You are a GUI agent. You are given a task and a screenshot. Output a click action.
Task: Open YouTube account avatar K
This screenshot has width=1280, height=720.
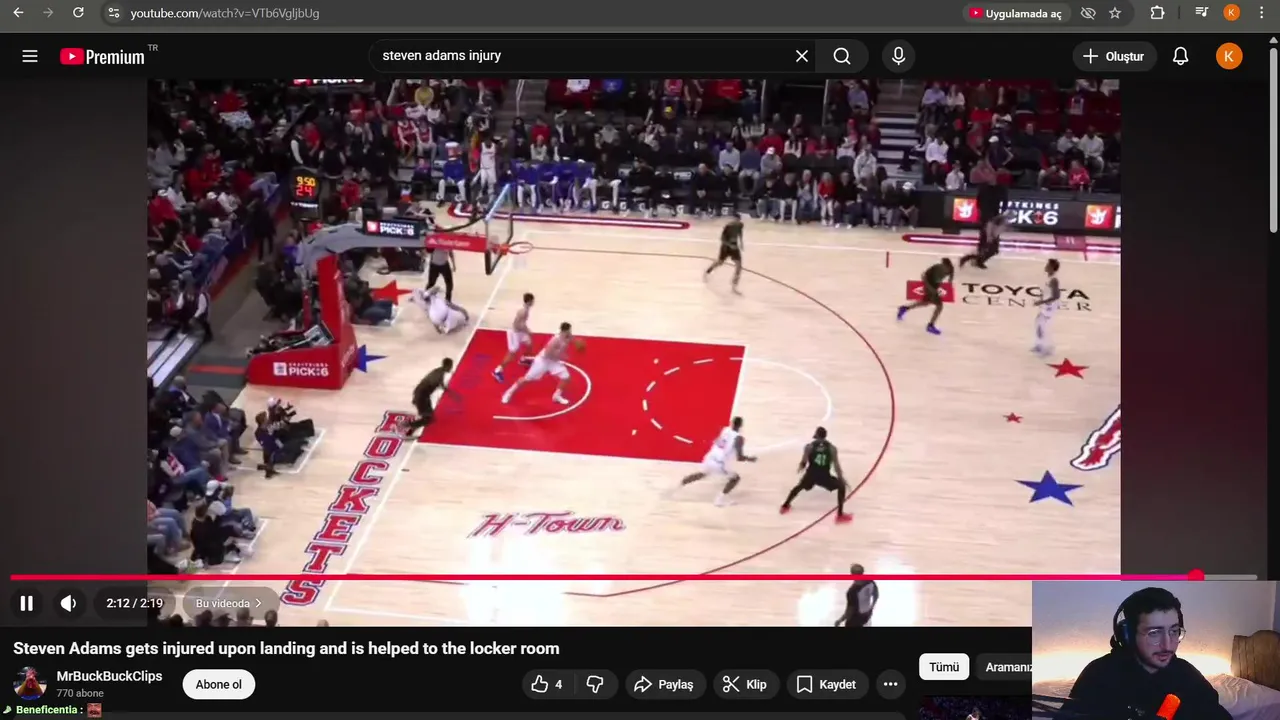coord(1229,56)
